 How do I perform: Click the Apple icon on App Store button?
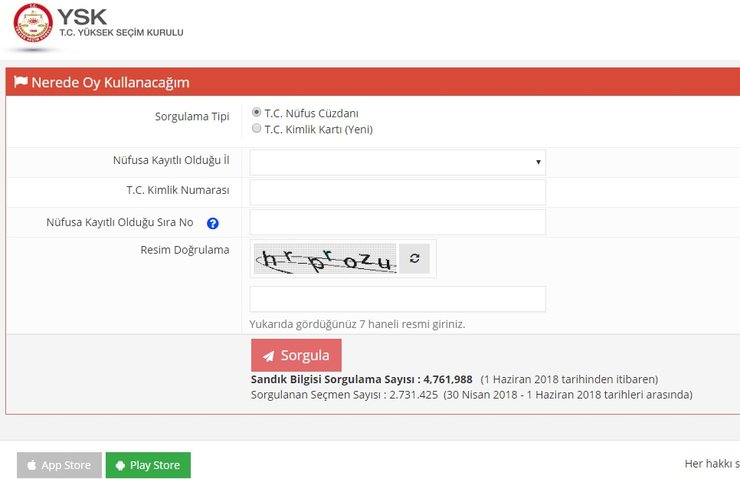(x=32, y=465)
